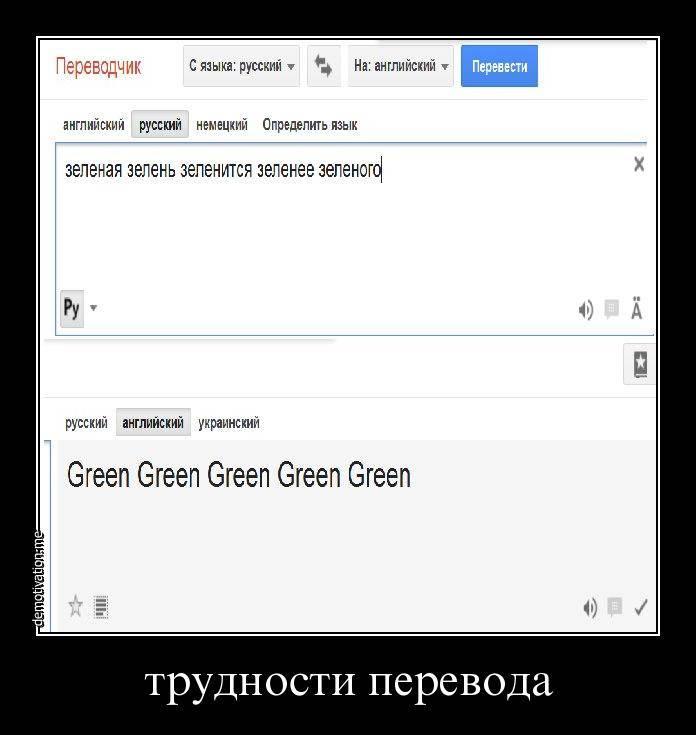The height and width of the screenshot is (735, 696).
Task: Show transliteration Ä icon
Action: tap(636, 308)
